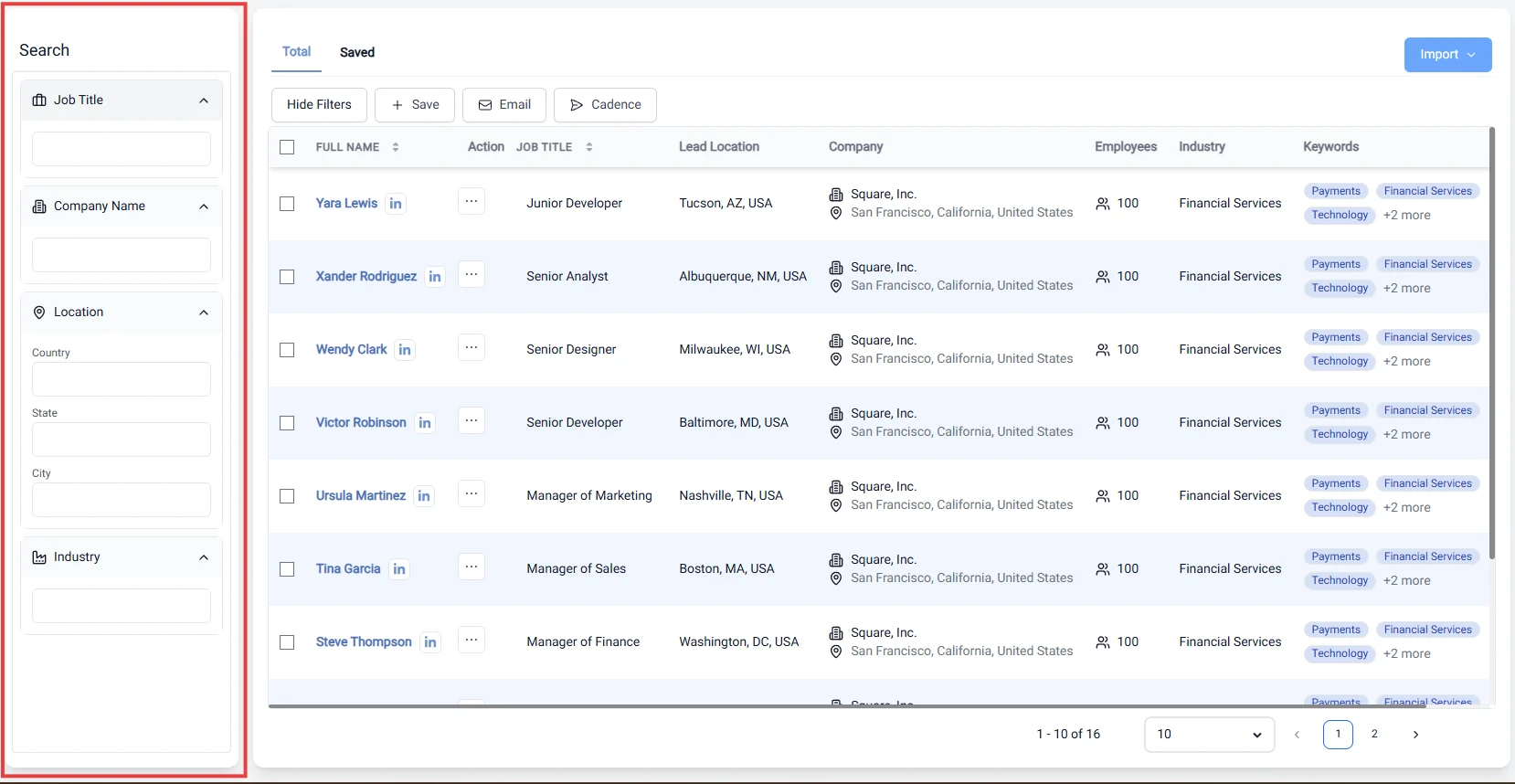This screenshot has width=1515, height=784.
Task: Click Financial Services tag in Ursula Martinez row
Action: coord(1428,483)
